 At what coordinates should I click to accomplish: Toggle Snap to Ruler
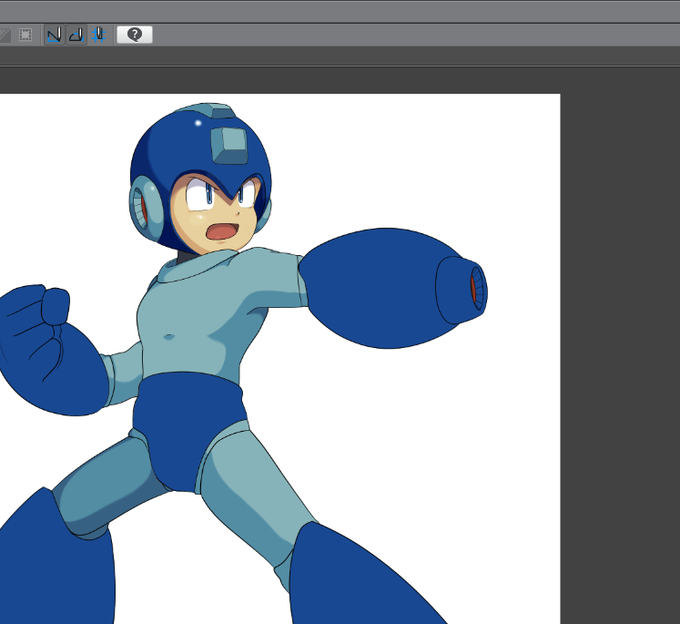pyautogui.click(x=55, y=35)
